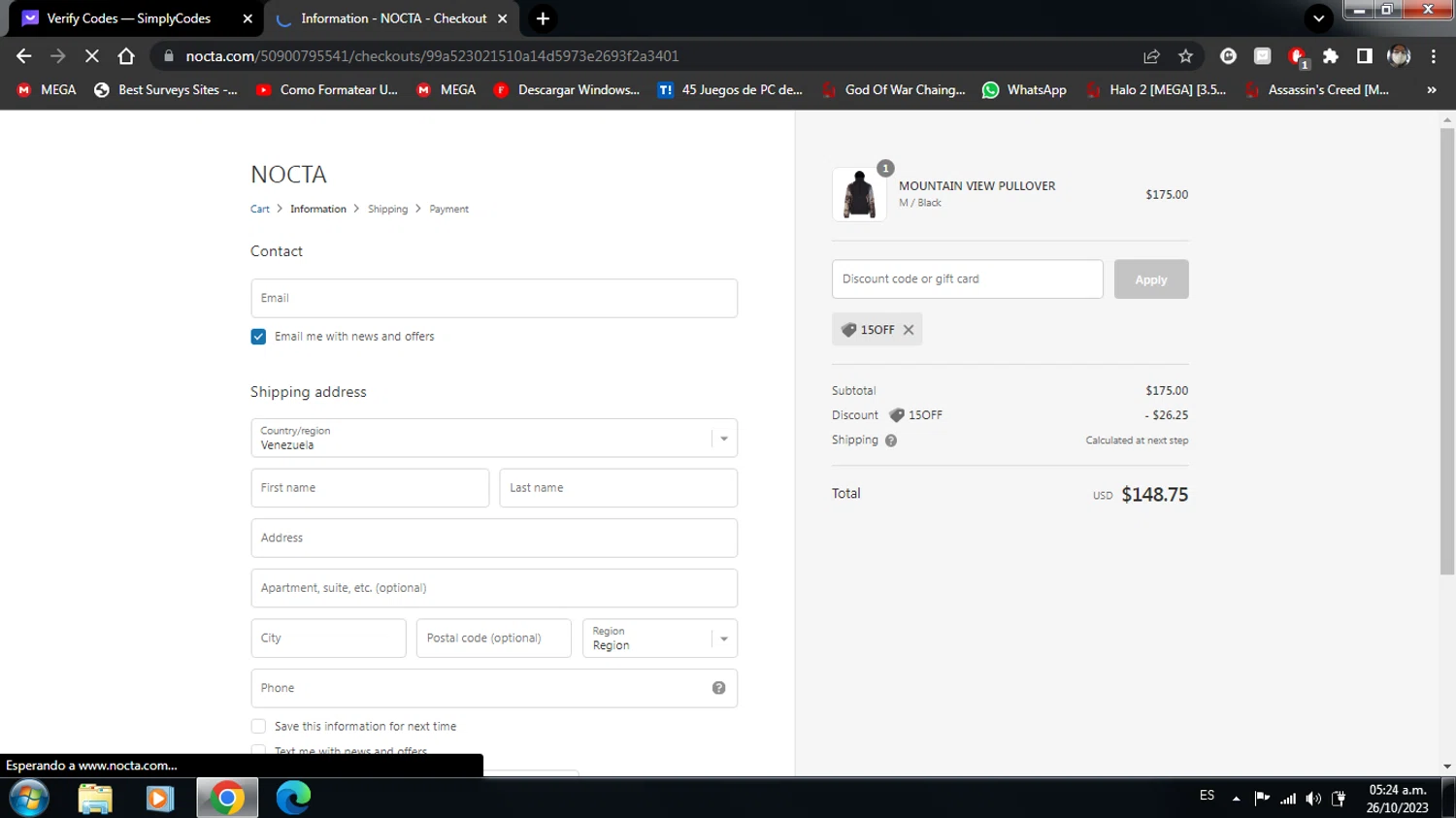
Task: Open the Region dropdown
Action: pyautogui.click(x=660, y=638)
